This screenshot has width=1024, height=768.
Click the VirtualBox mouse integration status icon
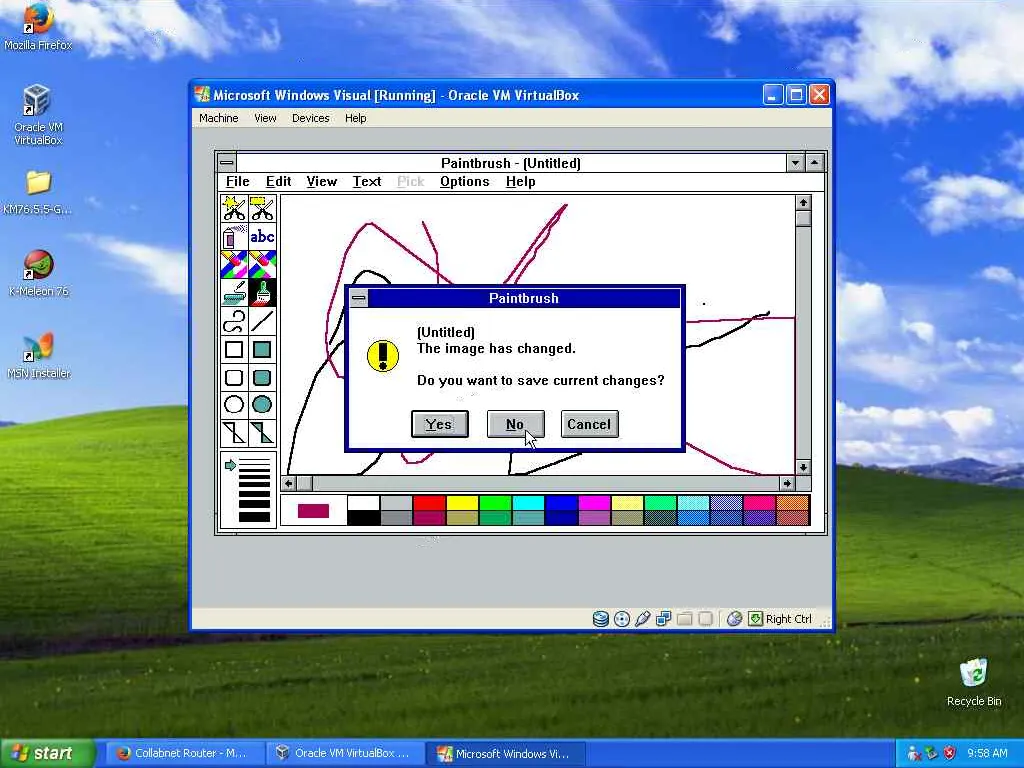click(734, 618)
